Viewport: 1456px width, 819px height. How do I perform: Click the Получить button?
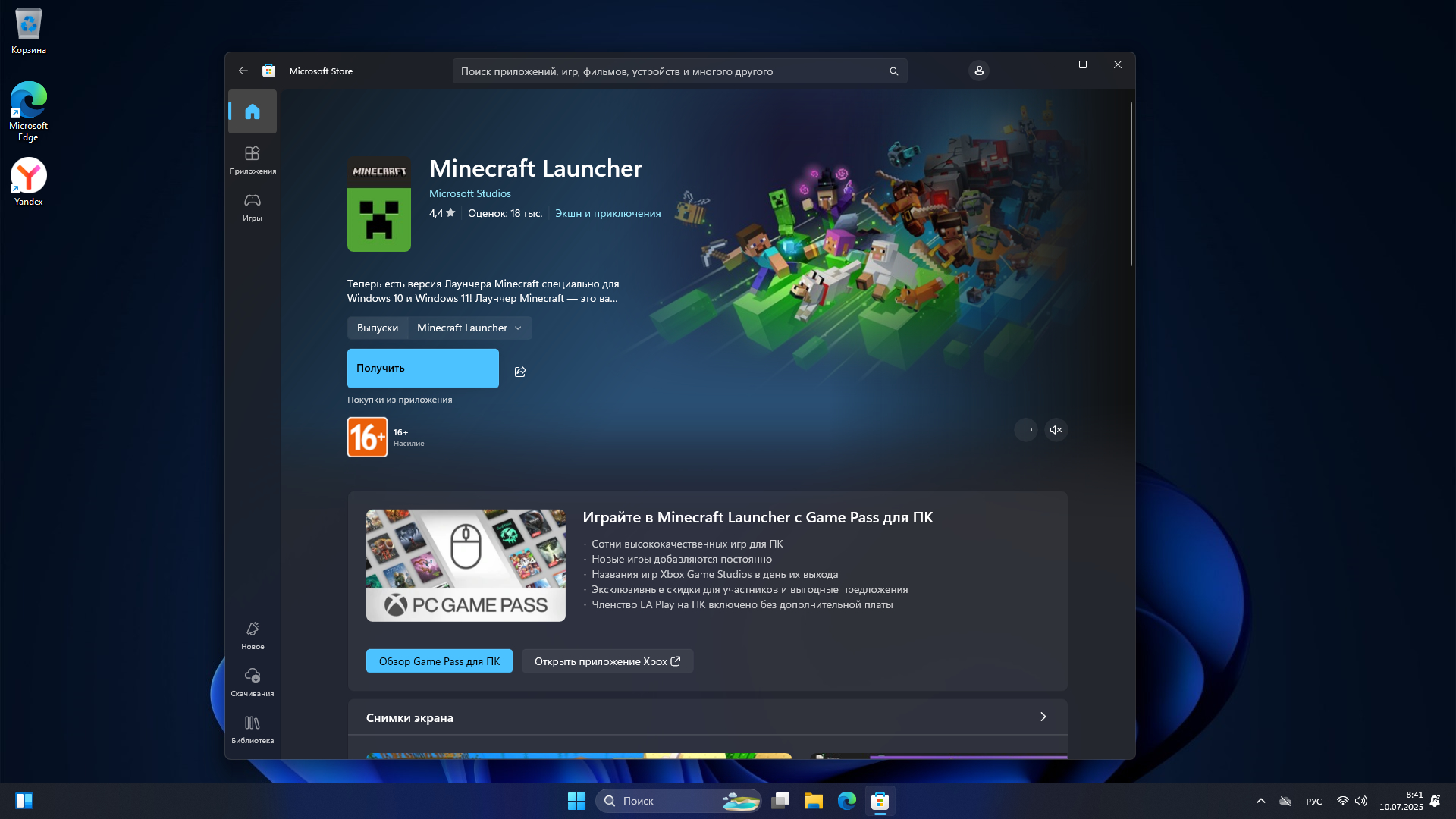[x=422, y=369]
